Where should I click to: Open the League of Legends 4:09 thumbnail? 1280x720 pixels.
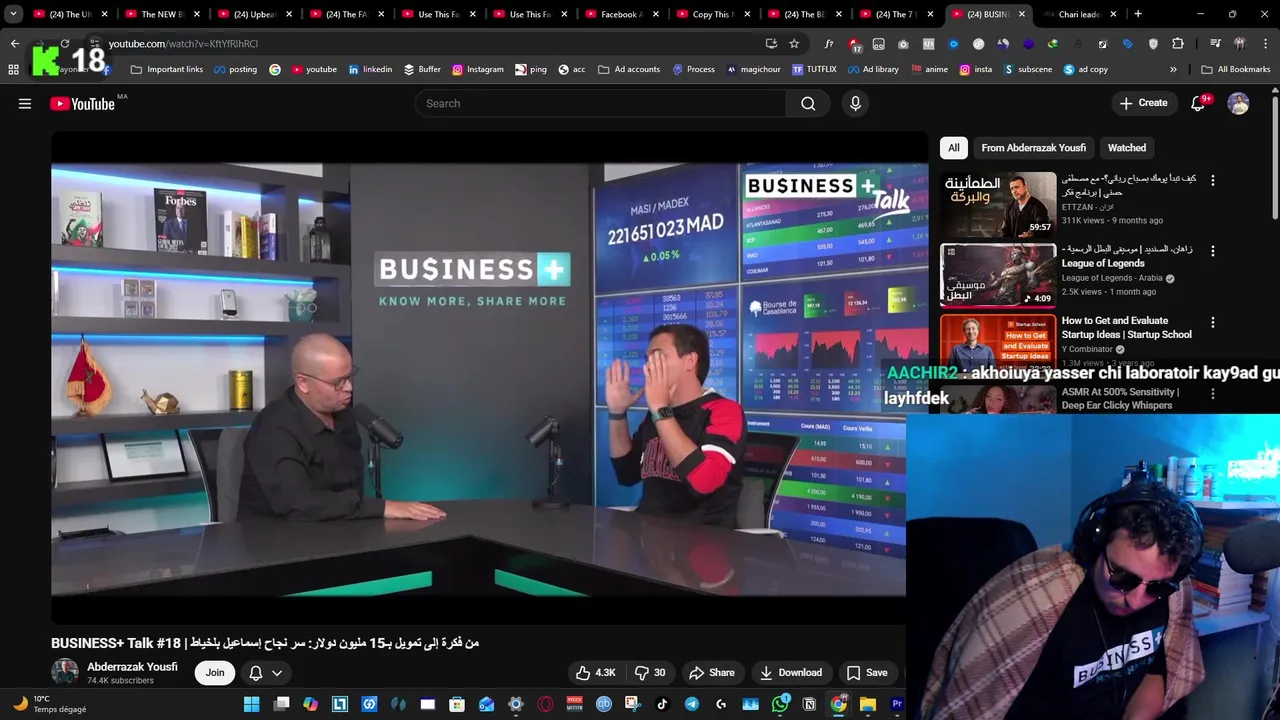coord(998,275)
